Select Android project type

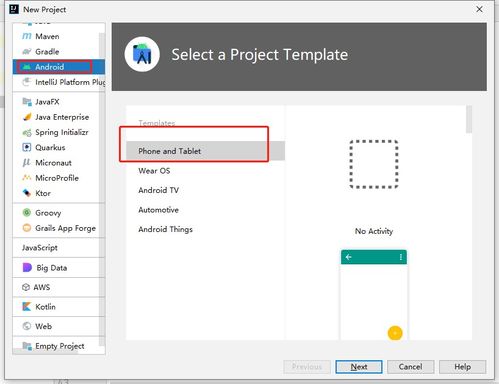59,67
